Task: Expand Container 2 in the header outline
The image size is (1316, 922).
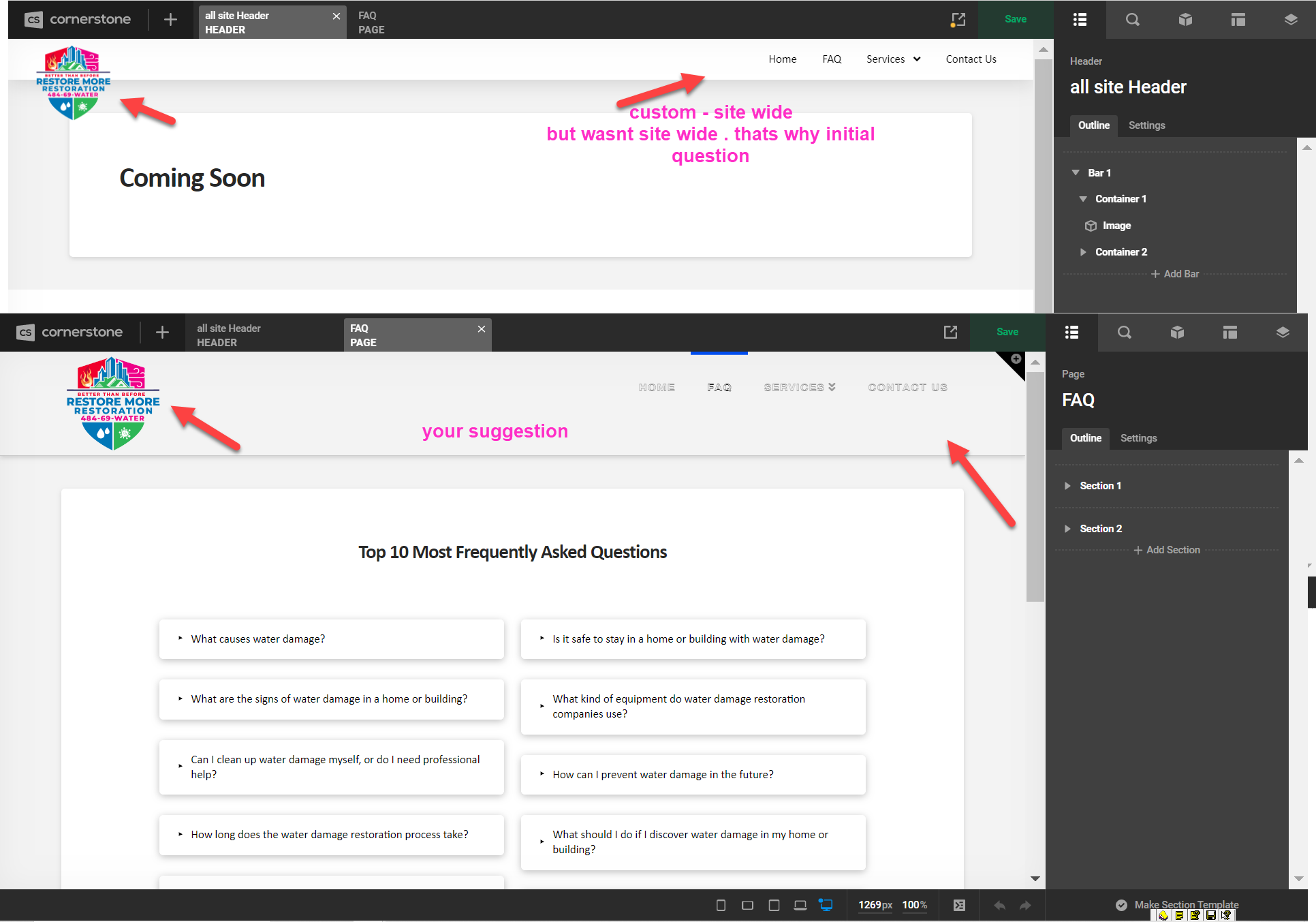Action: (x=1083, y=252)
